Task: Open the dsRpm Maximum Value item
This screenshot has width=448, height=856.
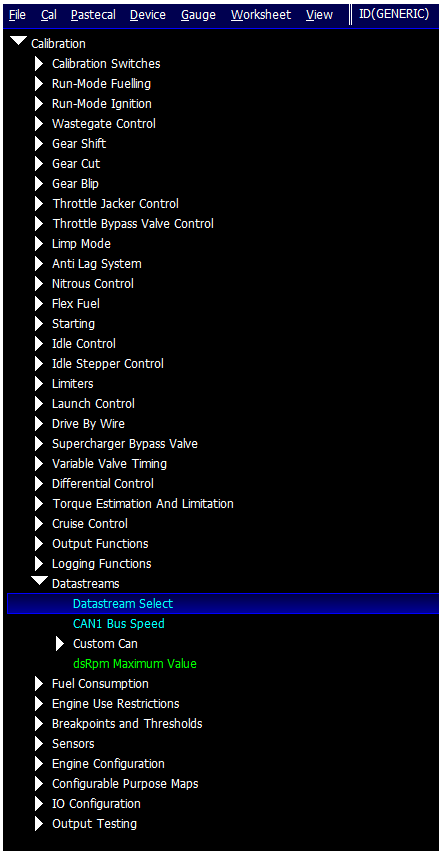Action: (x=135, y=664)
